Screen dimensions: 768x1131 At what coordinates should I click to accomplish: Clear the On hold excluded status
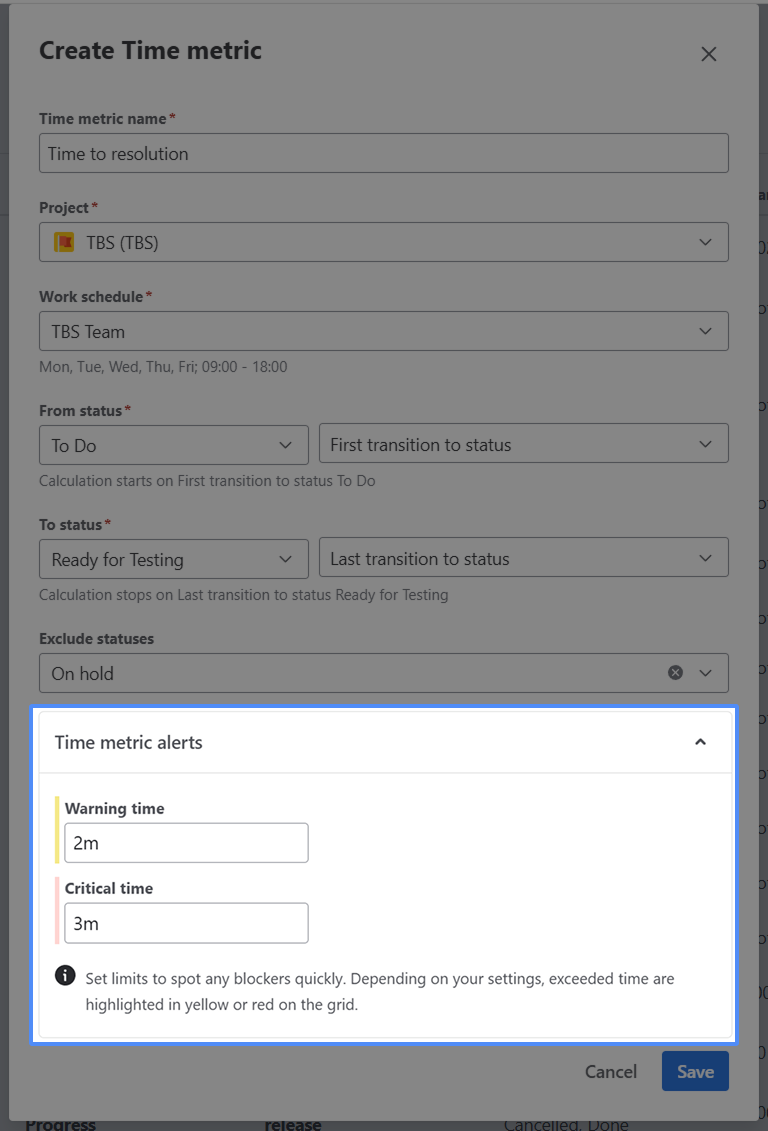[675, 673]
